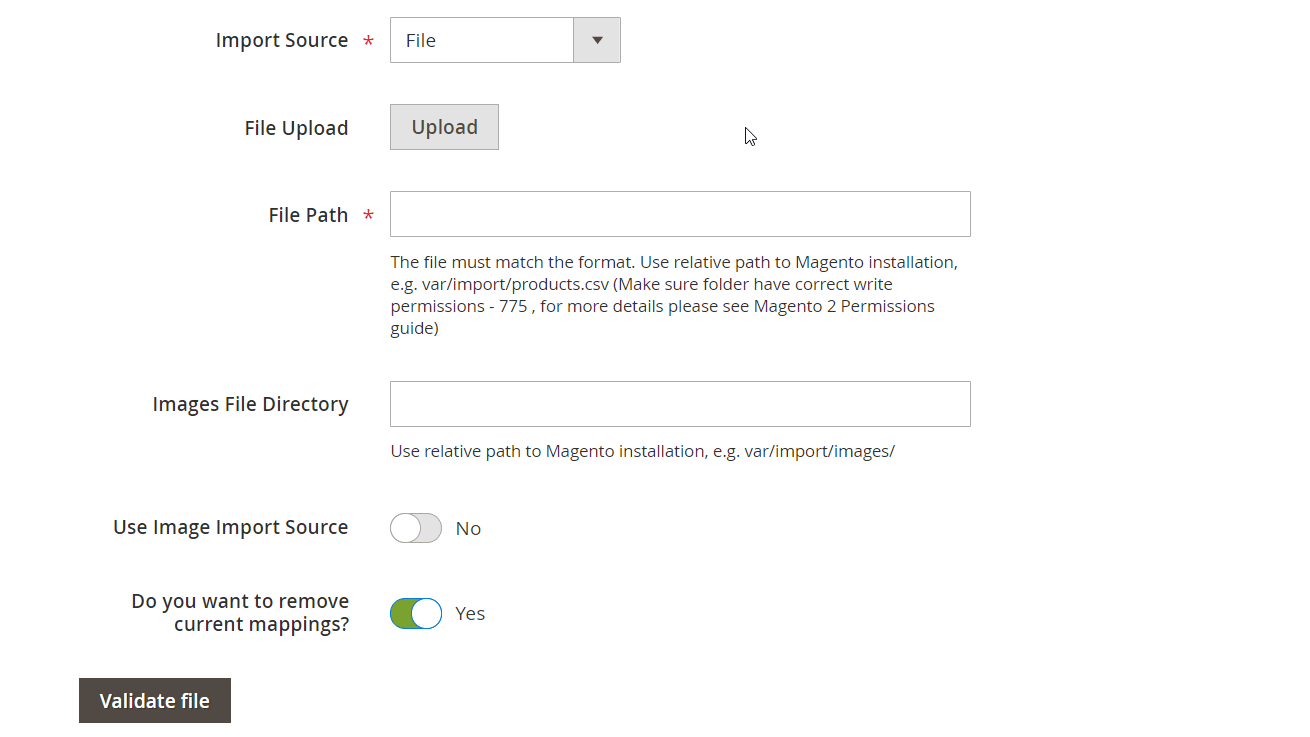Click the Validate file button
This screenshot has height=737, width=1310.
[155, 700]
